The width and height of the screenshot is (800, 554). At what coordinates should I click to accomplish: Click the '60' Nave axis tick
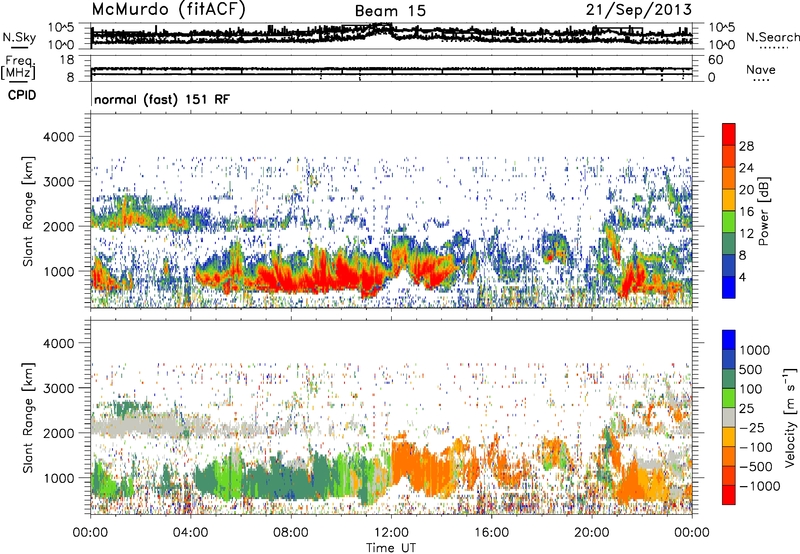pos(715,60)
